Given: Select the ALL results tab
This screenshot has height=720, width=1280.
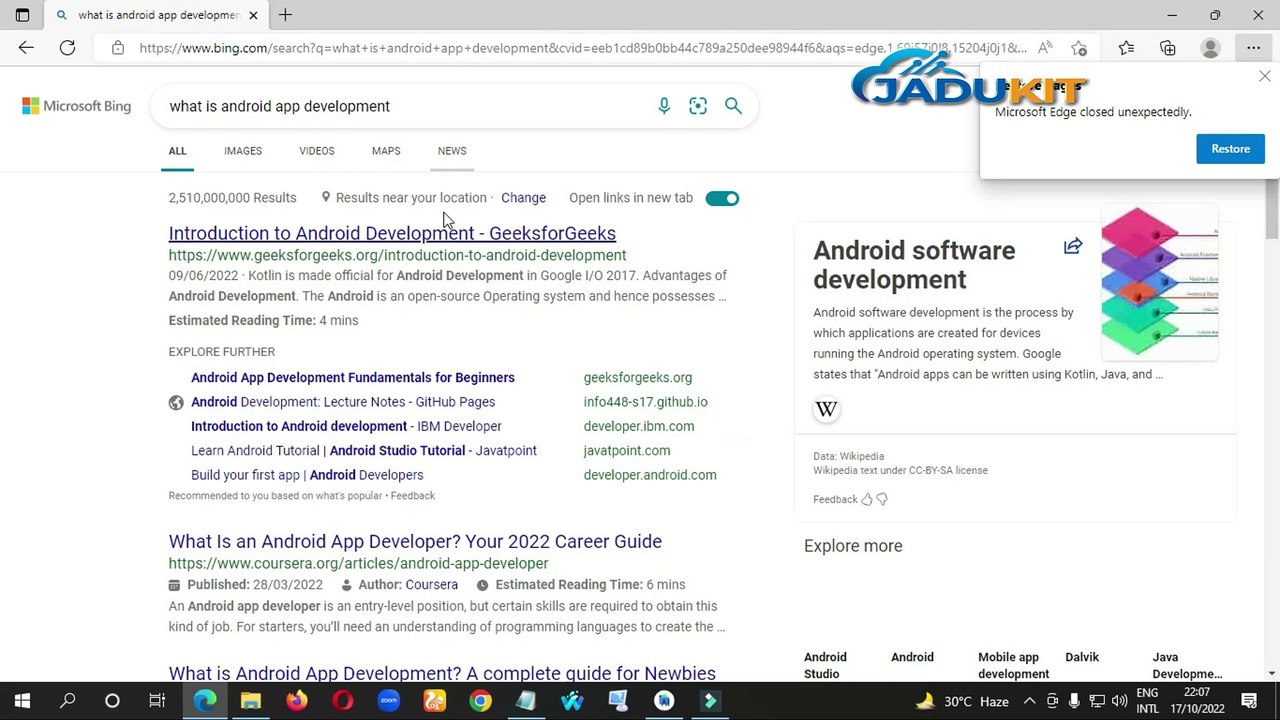Looking at the screenshot, I should tap(177, 151).
